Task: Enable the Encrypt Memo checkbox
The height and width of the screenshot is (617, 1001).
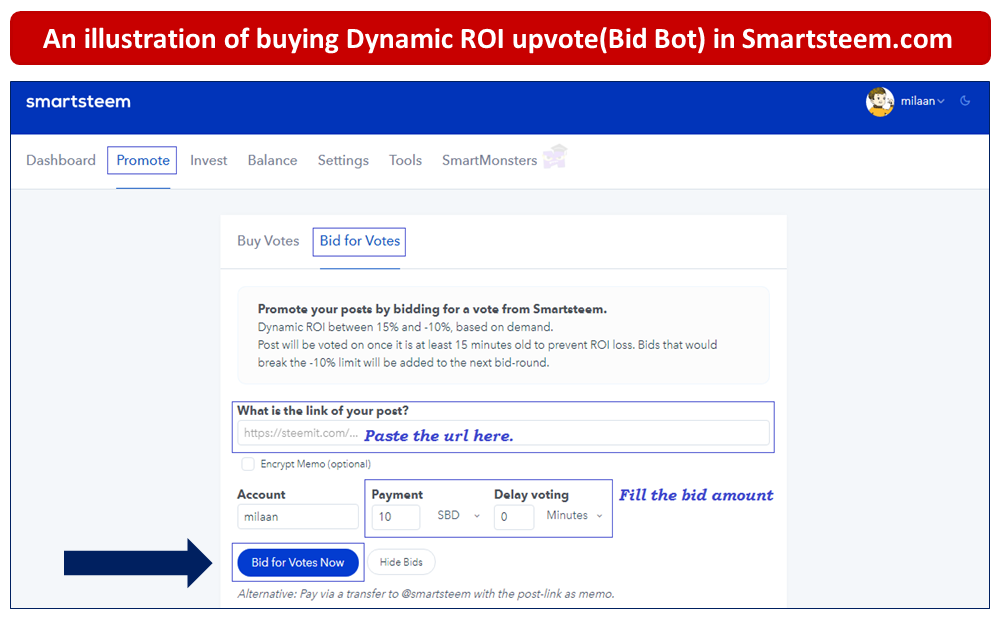Action: pyautogui.click(x=248, y=464)
